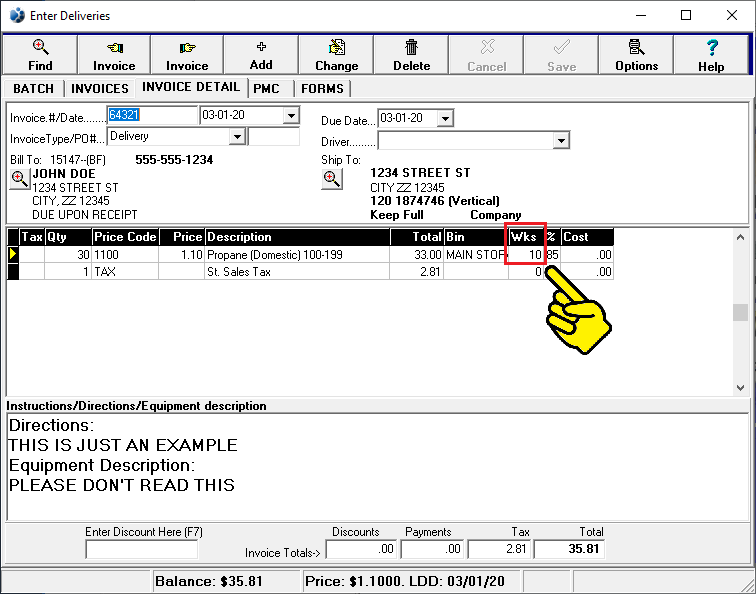Viewport: 756px width, 594px height.
Task: Click the line items scroll down arrow
Action: [x=740, y=388]
